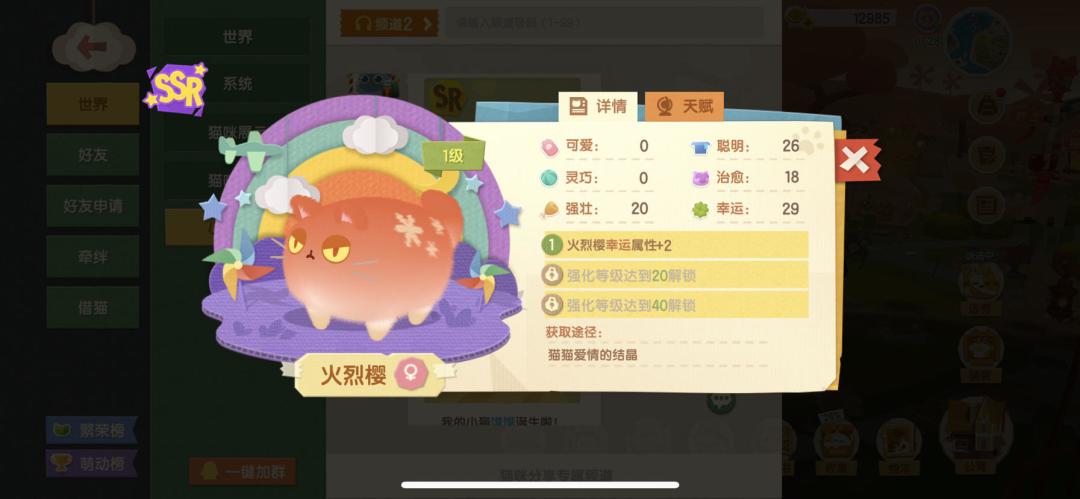
Task: Tap the 幸运 clover icon
Action: point(700,210)
